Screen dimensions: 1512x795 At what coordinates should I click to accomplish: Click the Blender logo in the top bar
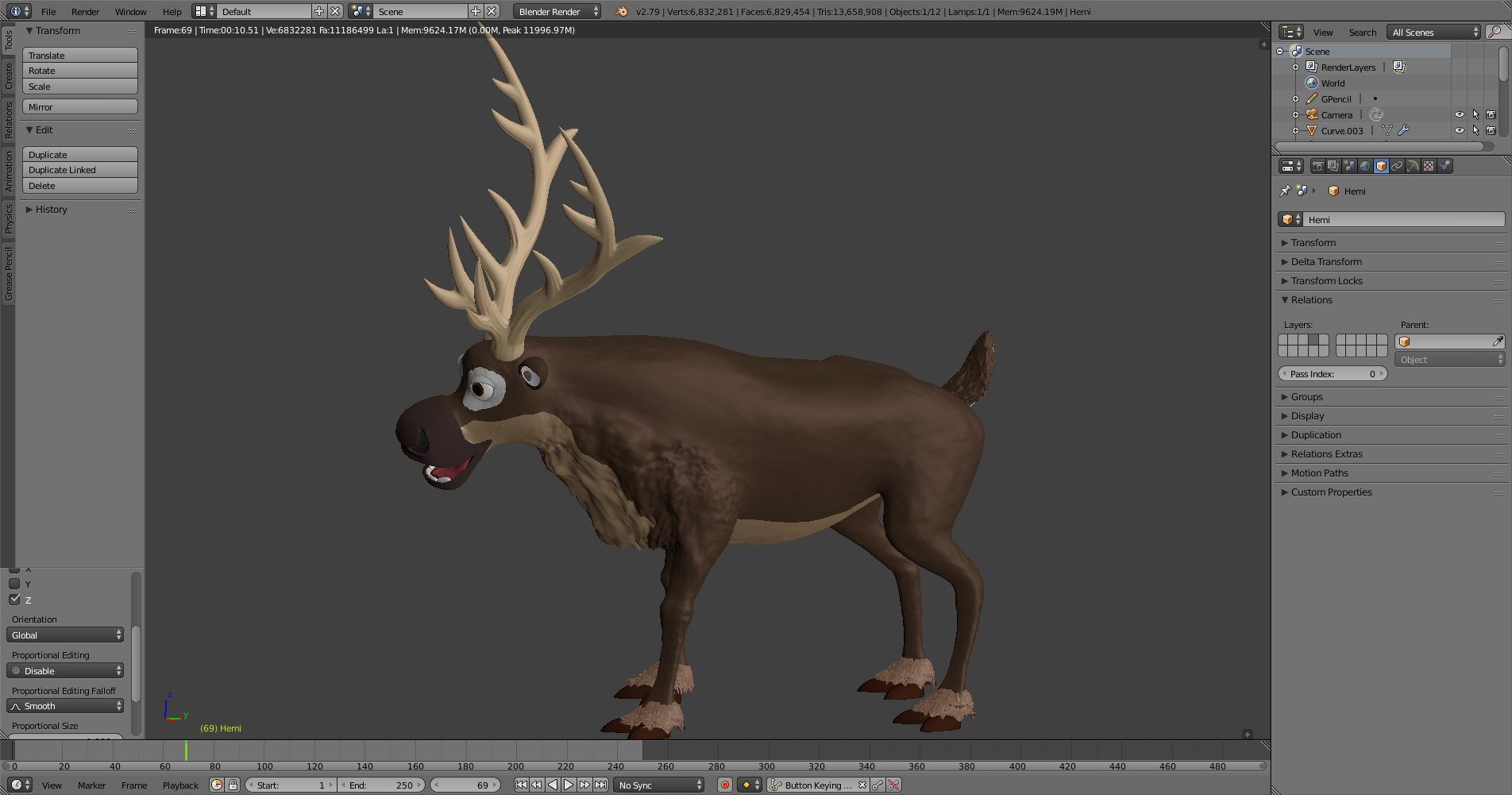click(x=622, y=11)
